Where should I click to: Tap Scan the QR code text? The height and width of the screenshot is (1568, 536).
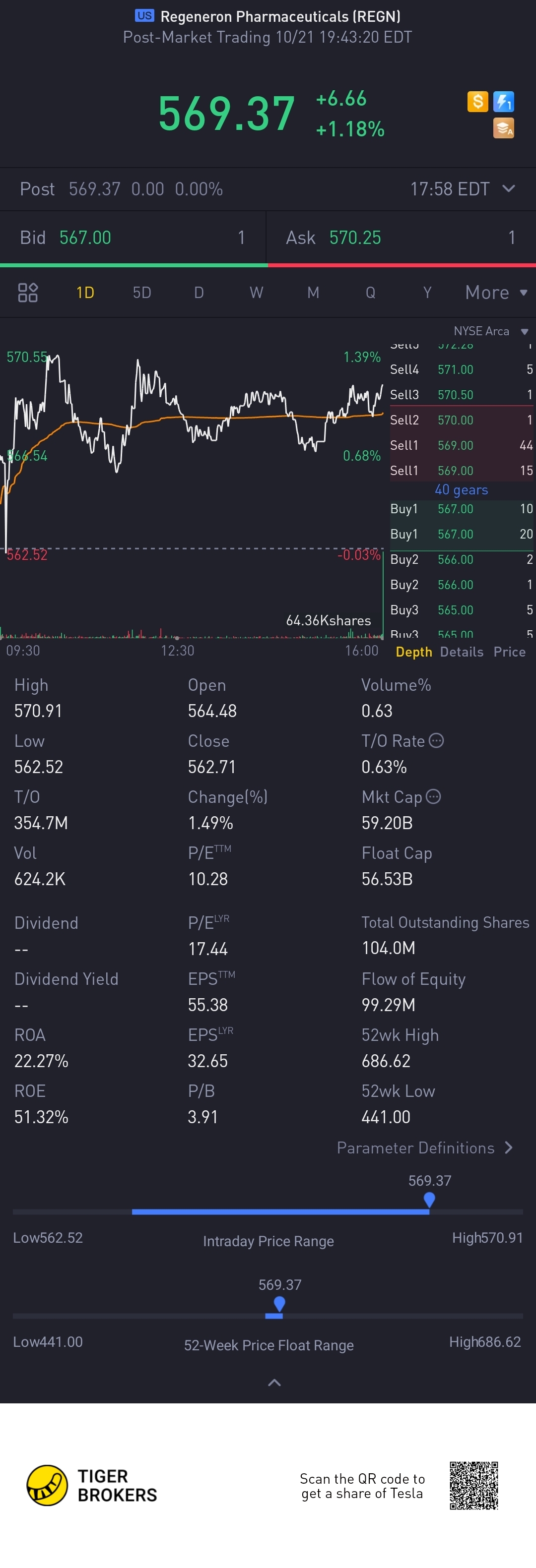362,1486
